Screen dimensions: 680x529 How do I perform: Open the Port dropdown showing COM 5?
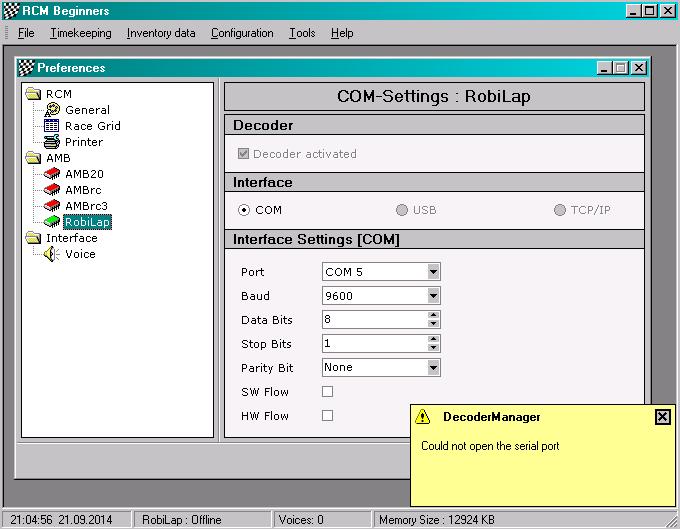click(433, 272)
